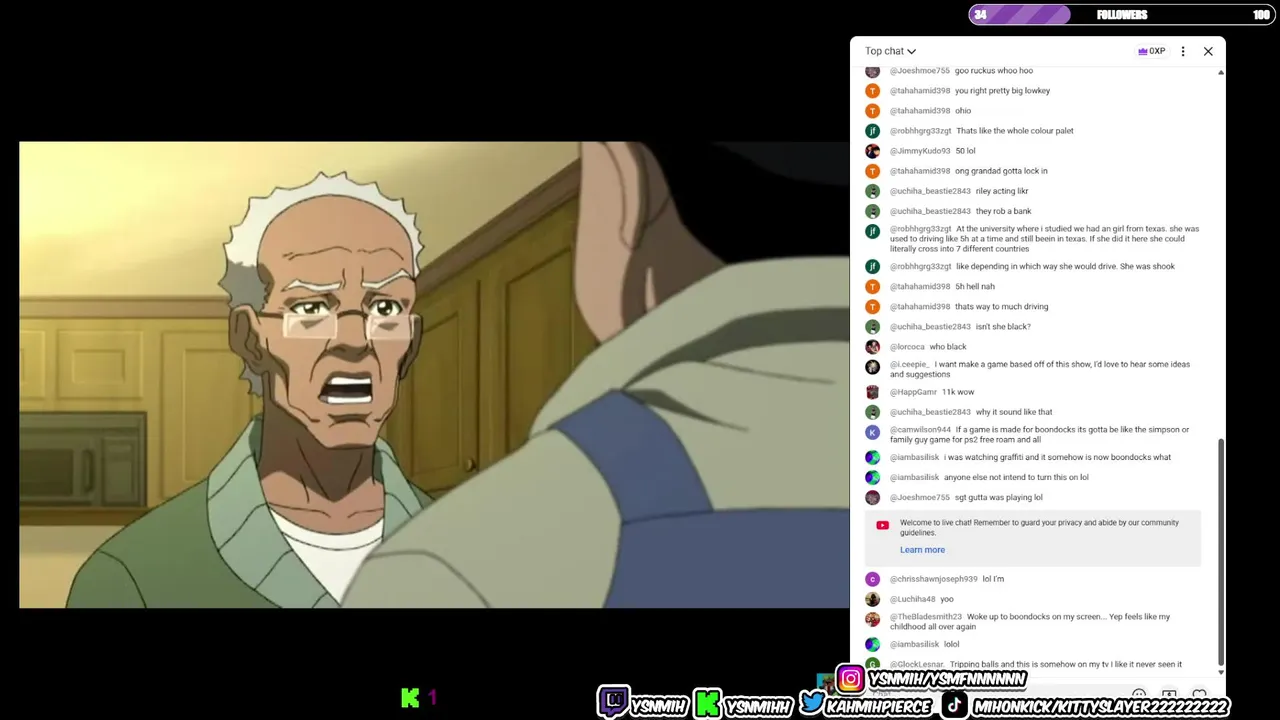Click the message 'isn't she black?'
1280x720 pixels.
pos(1003,327)
